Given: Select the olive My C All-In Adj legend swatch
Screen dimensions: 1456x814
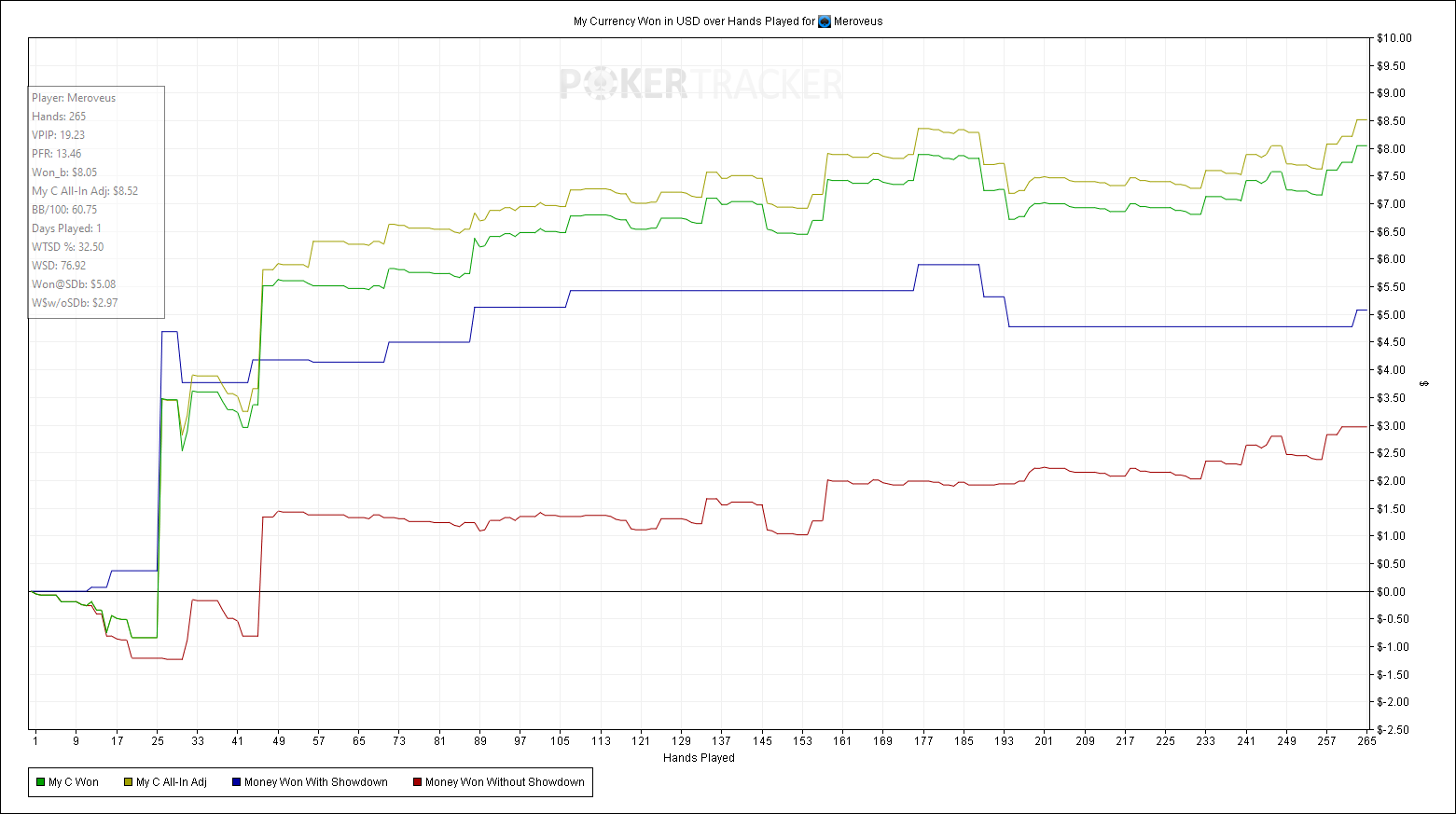Looking at the screenshot, I should click(128, 782).
